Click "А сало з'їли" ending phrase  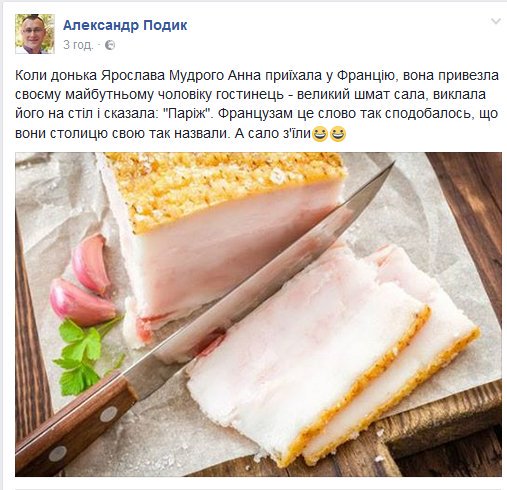coord(273,133)
